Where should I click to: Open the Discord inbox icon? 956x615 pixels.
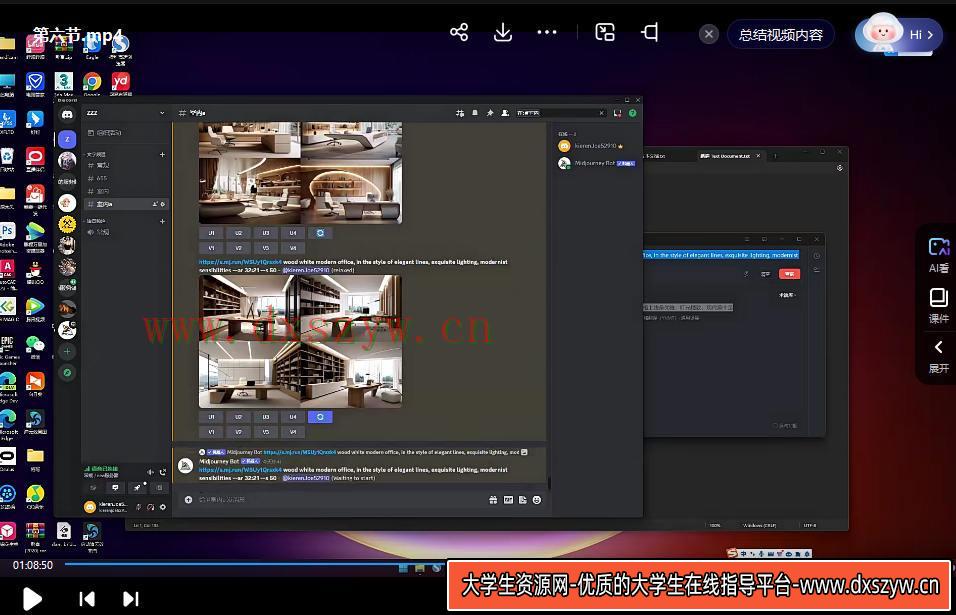point(617,113)
